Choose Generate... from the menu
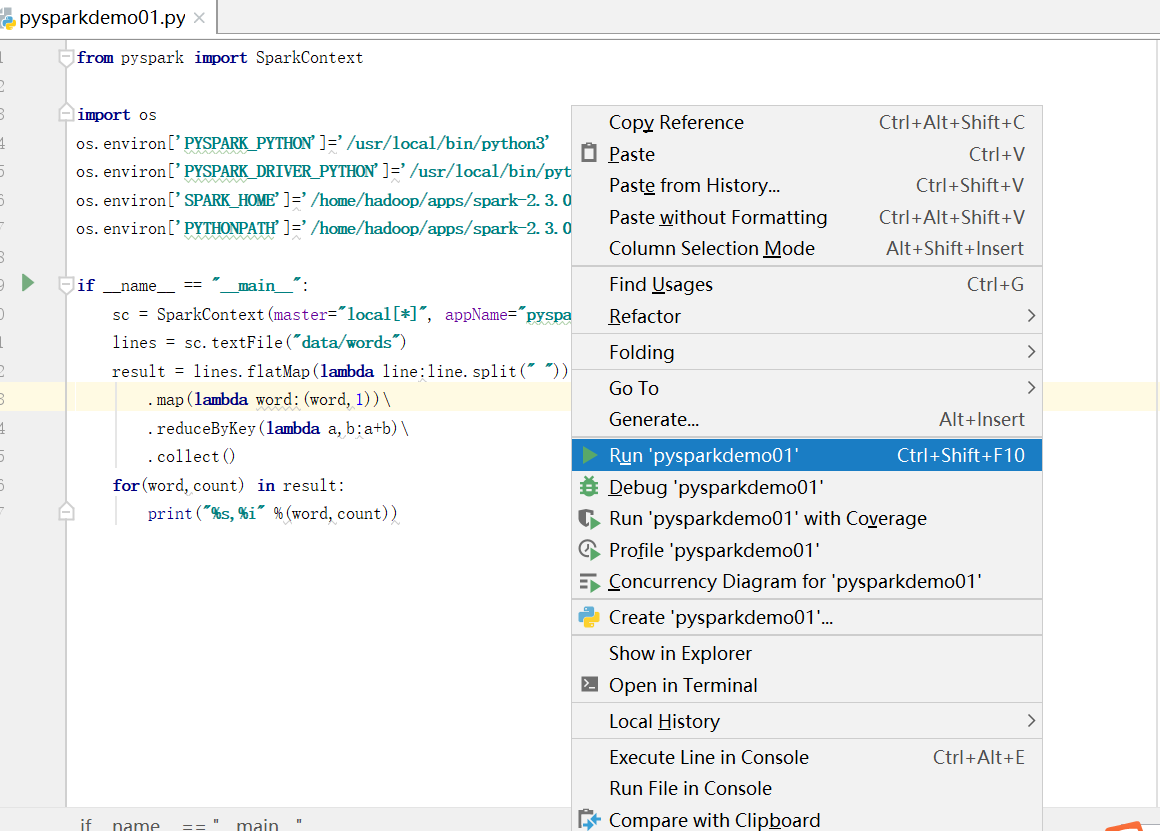This screenshot has height=831, width=1160. (807, 420)
